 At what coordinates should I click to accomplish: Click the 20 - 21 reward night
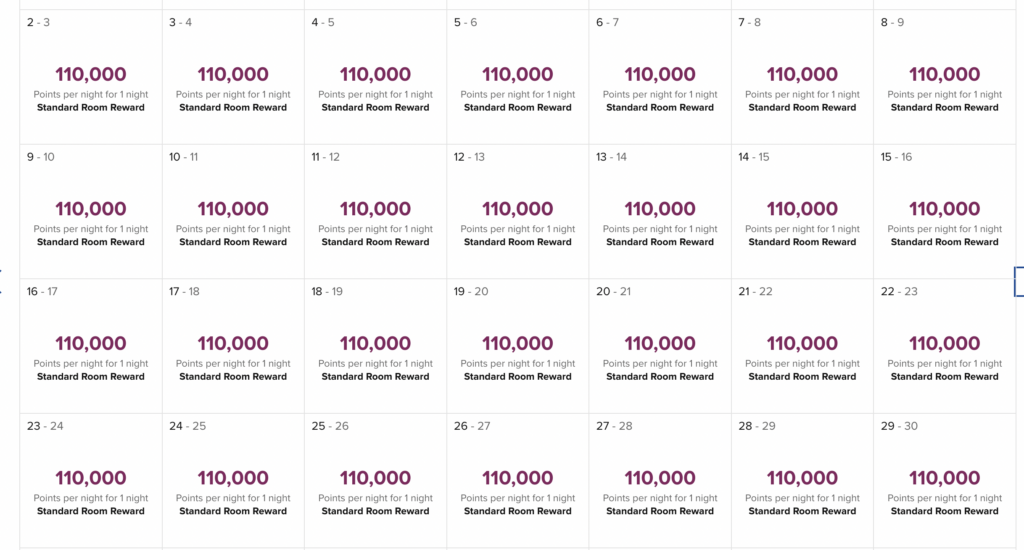(660, 347)
